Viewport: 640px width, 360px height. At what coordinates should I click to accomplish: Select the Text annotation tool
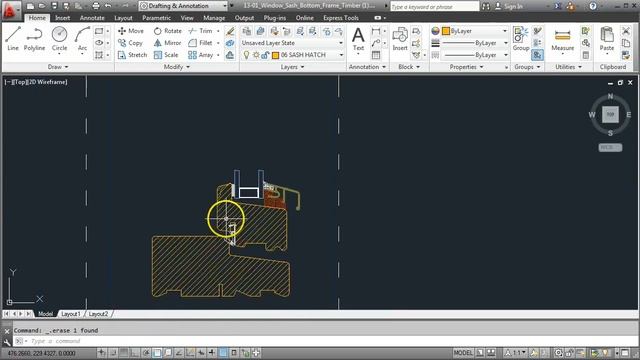[x=358, y=39]
